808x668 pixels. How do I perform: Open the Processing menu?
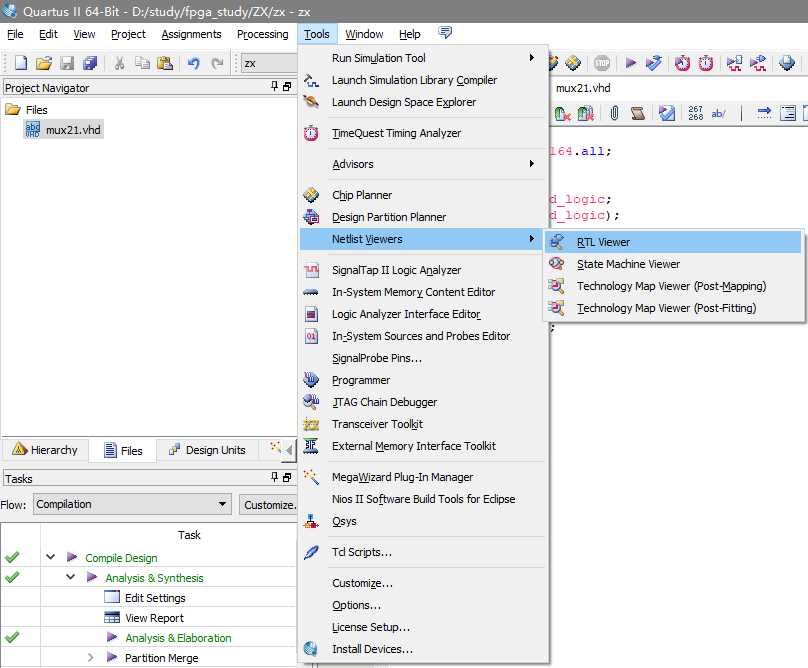point(262,34)
